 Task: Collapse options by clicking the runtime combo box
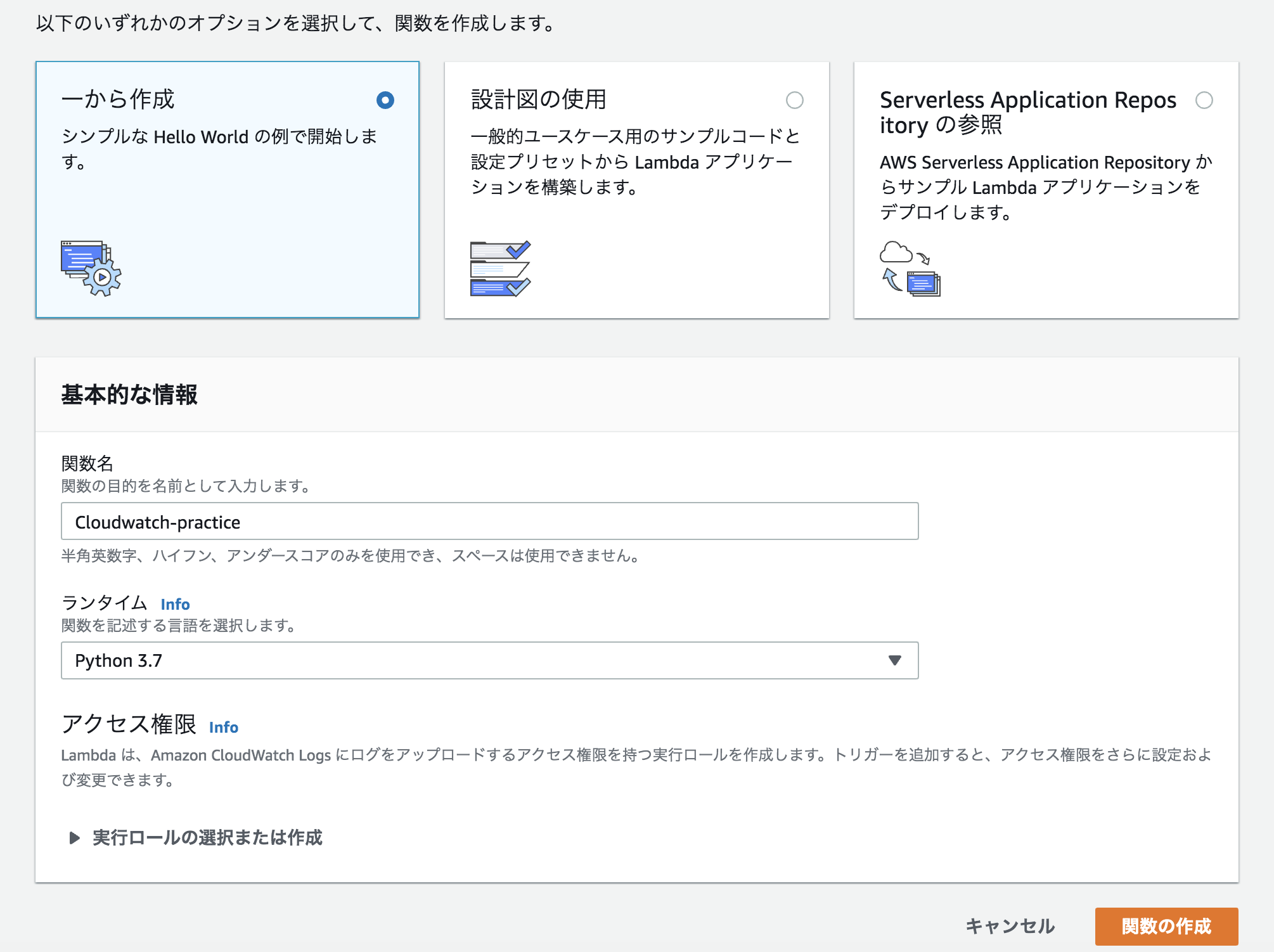pos(489,660)
